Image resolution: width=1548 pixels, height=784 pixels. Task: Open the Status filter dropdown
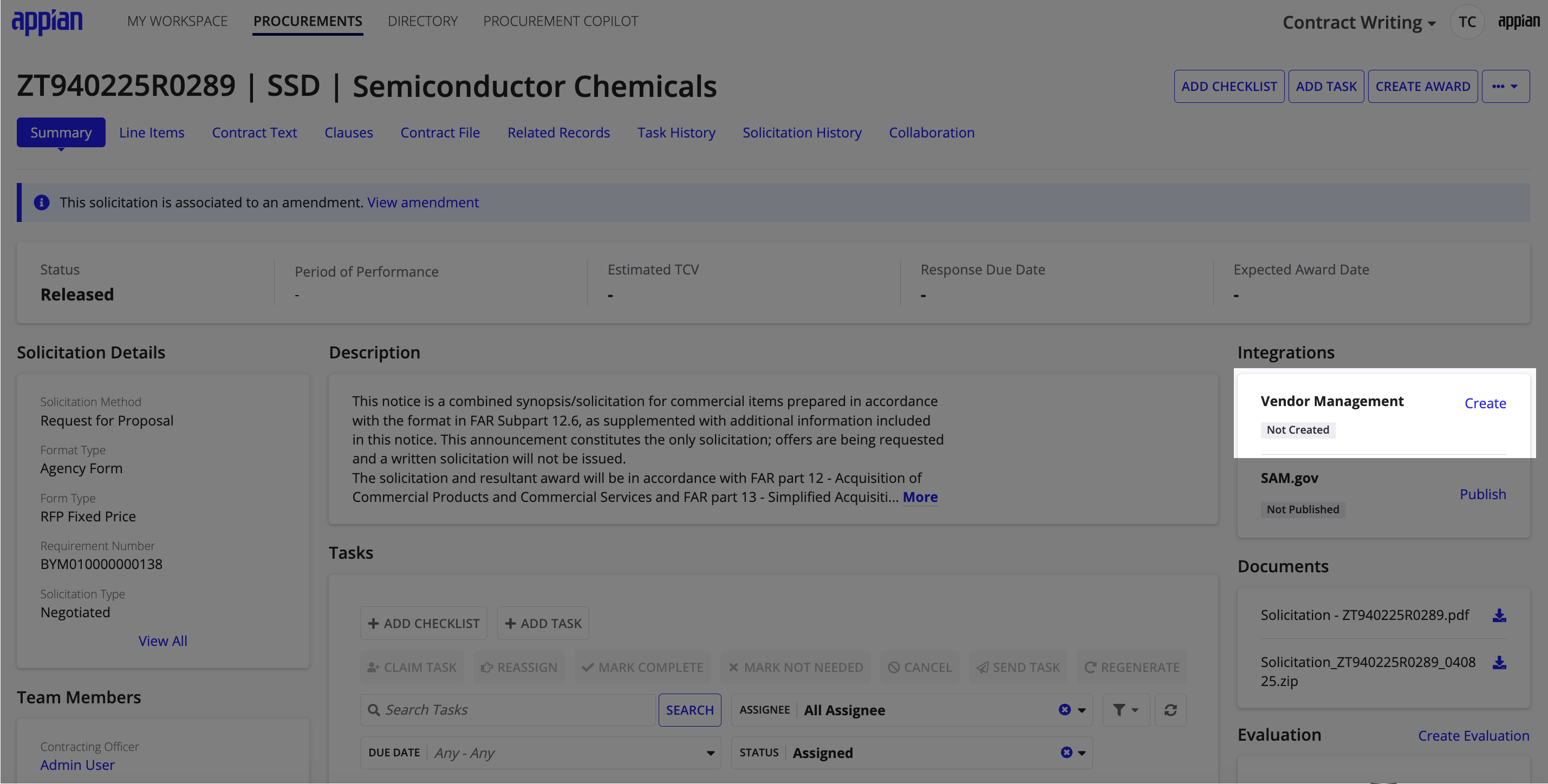[1082, 753]
